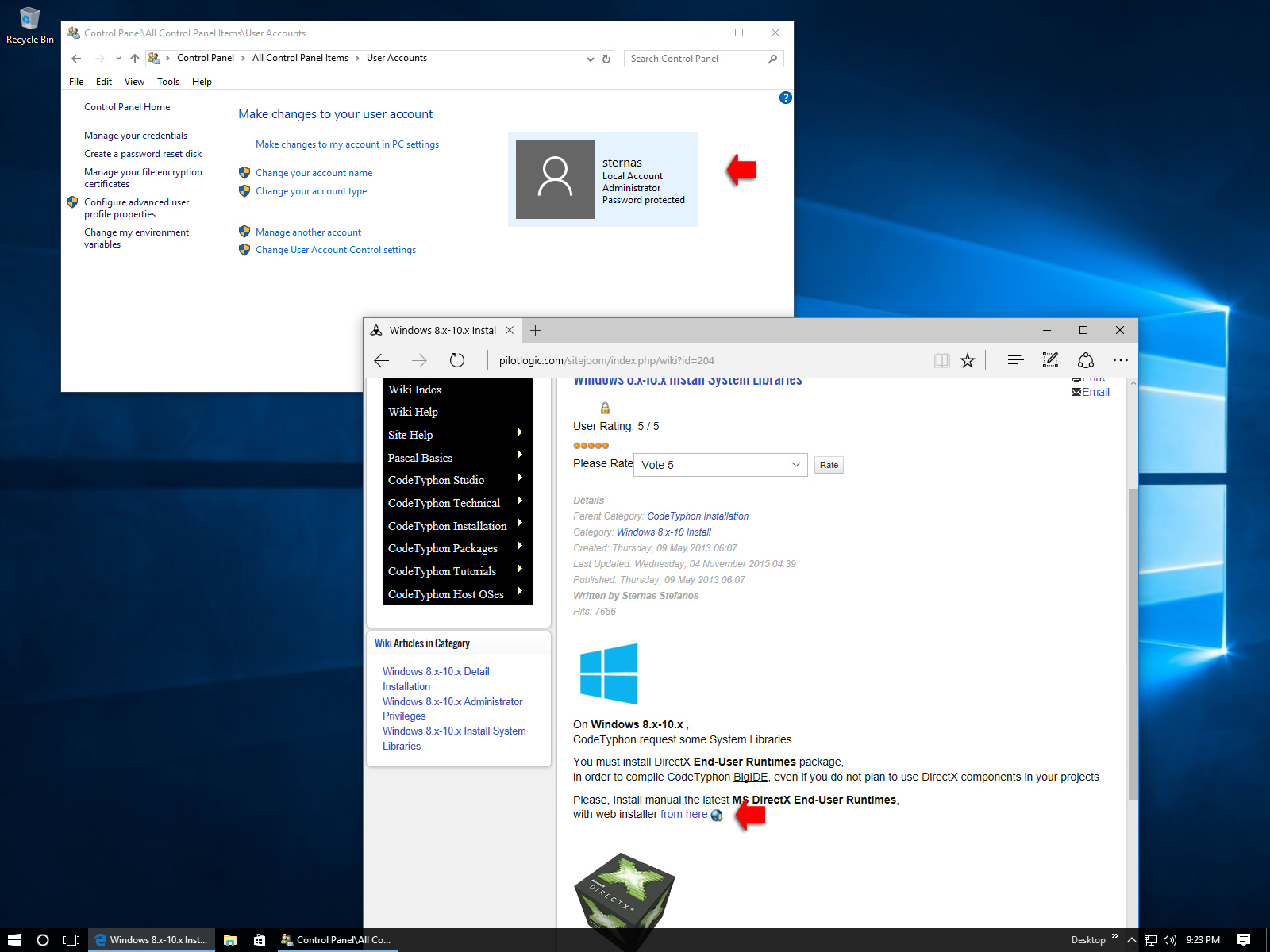
Task: Open Edit menu in Control Panel
Action: coord(104,82)
